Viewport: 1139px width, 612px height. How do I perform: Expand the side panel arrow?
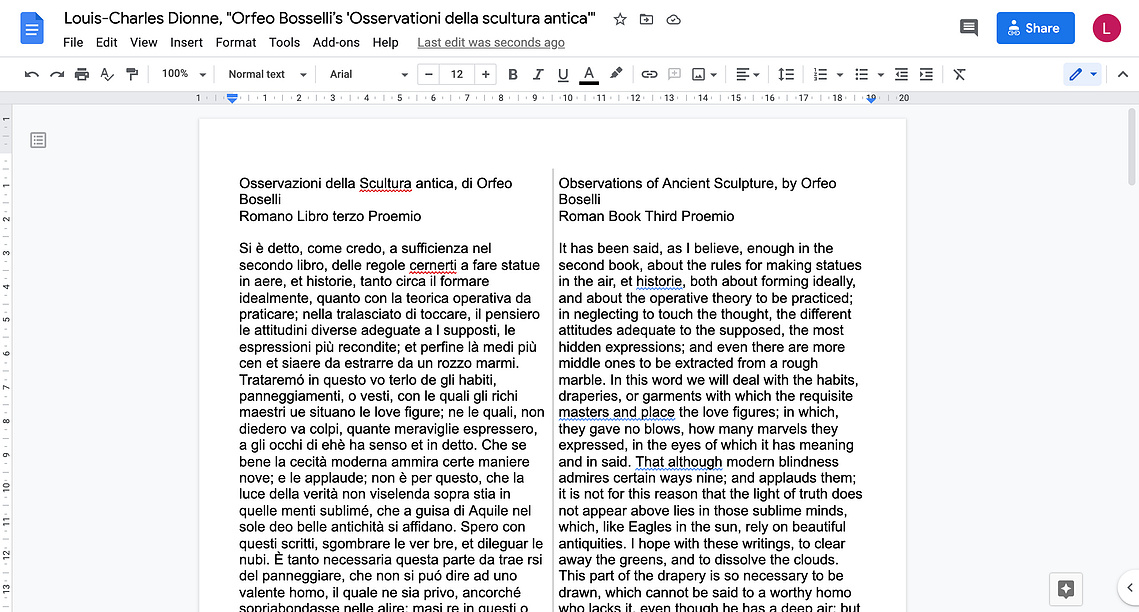tap(1130, 587)
